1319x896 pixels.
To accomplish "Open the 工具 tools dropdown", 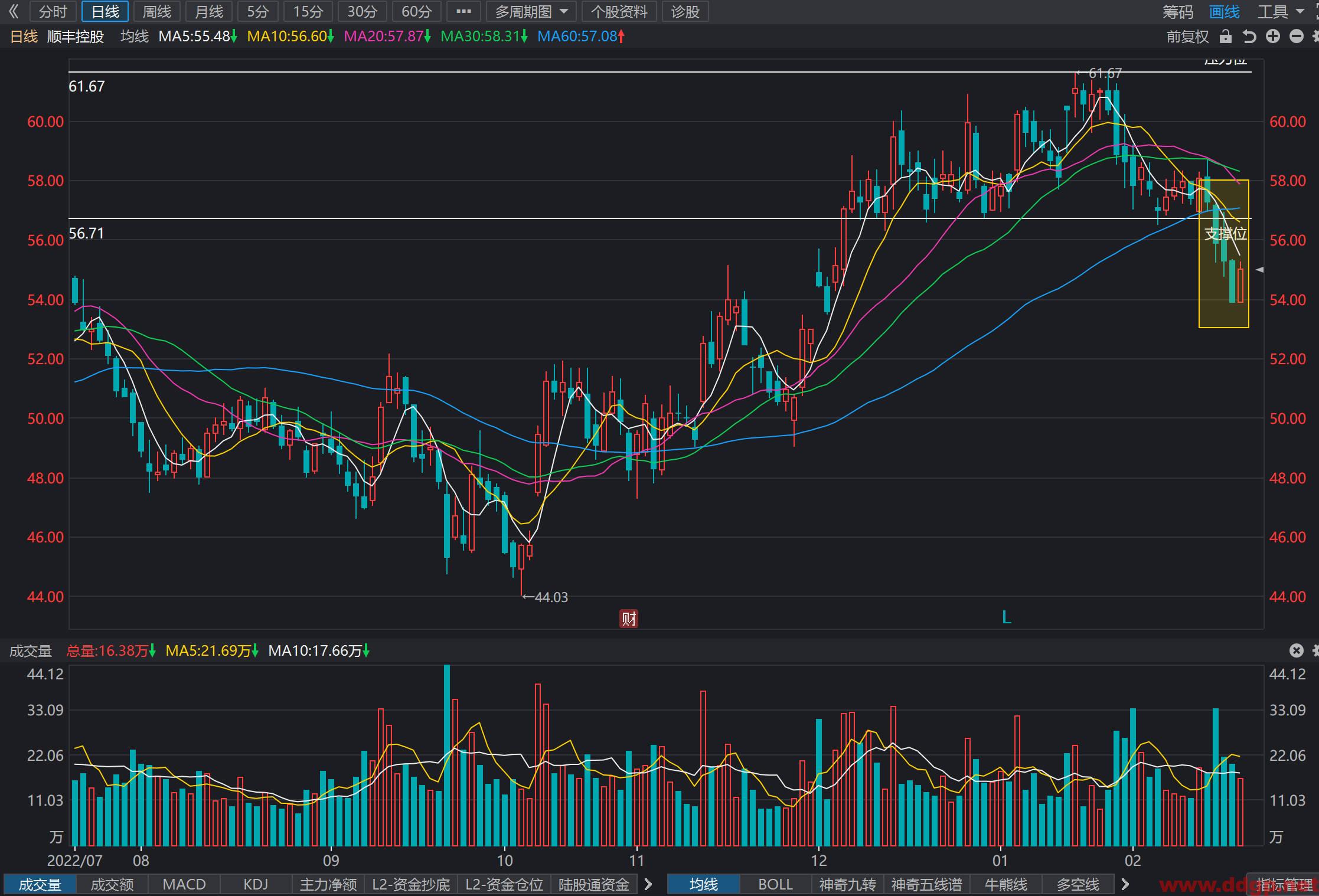I will 1280,11.
